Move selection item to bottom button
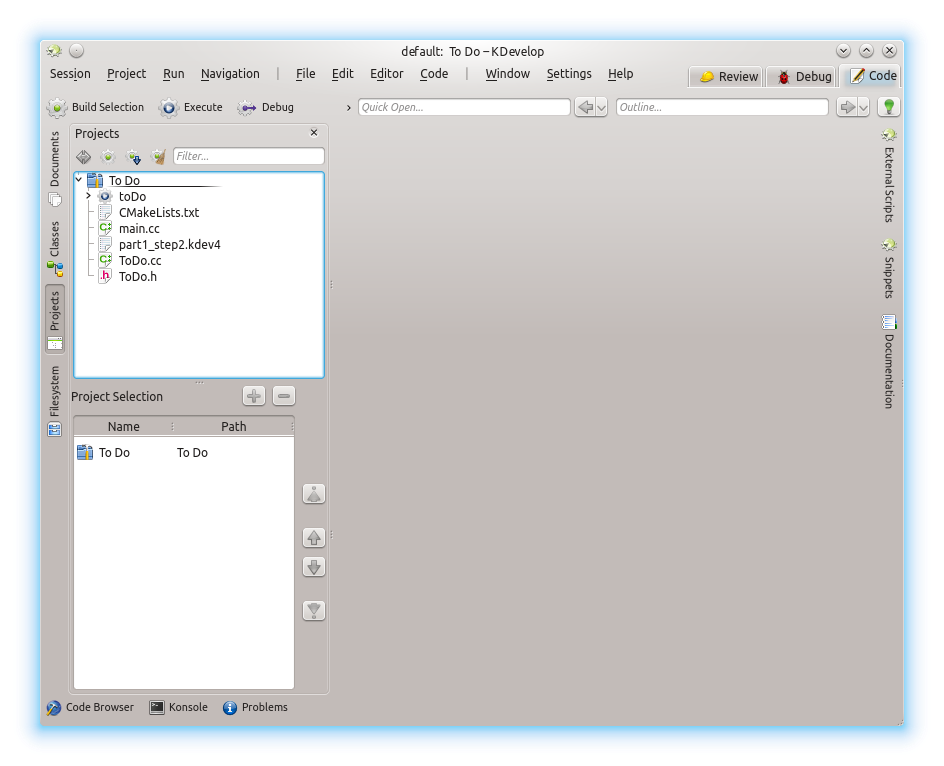The image size is (944, 766). tap(314, 611)
